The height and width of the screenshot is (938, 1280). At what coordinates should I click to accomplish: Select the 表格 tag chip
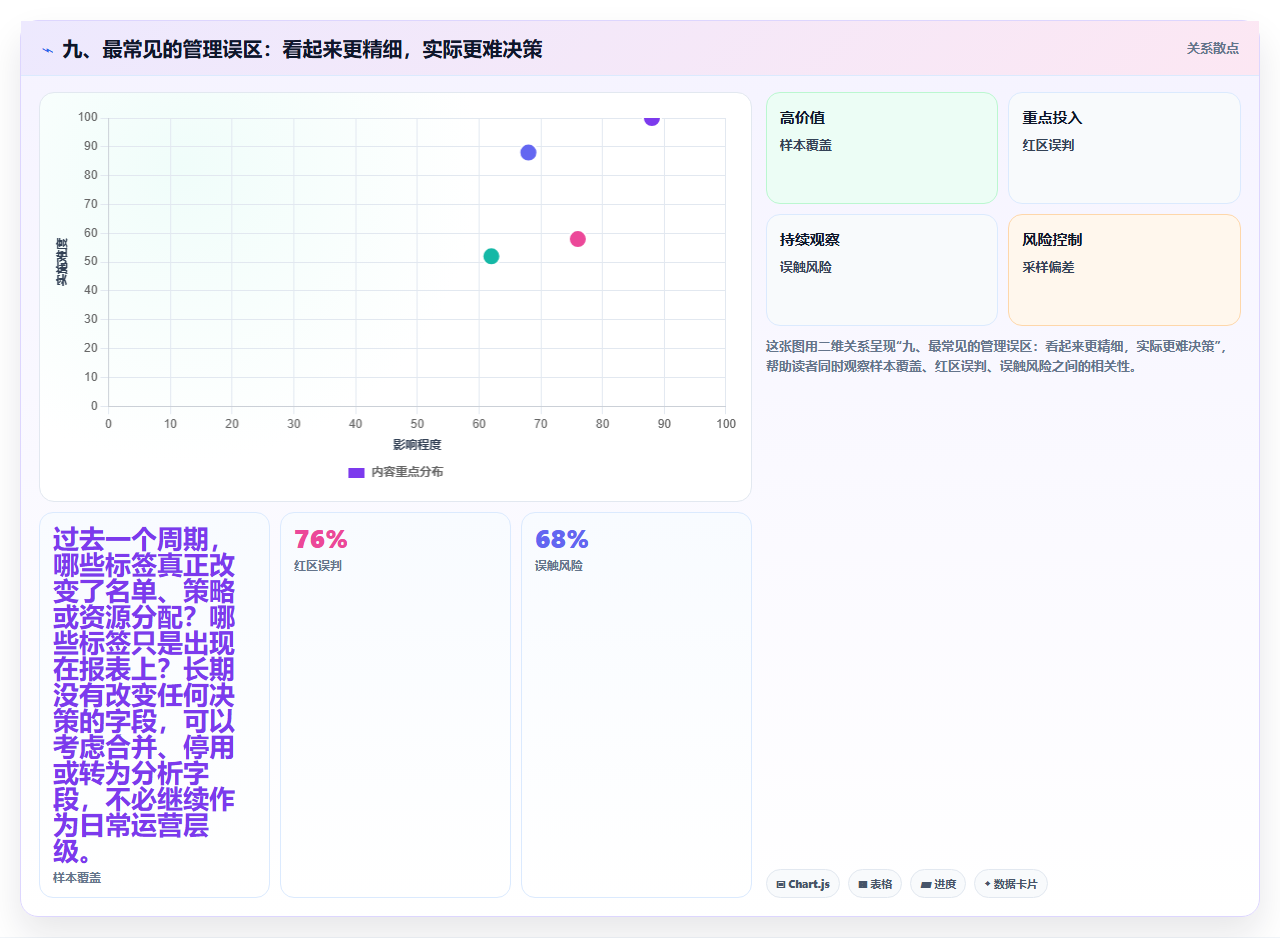coord(875,884)
